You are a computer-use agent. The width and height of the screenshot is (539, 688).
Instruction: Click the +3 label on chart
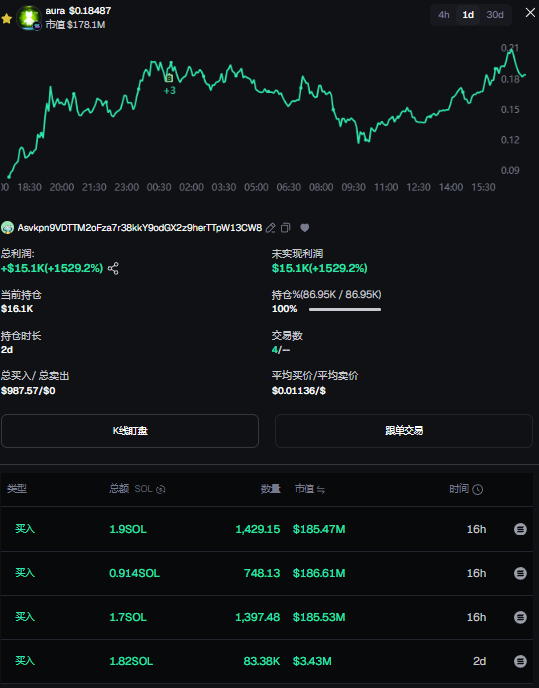point(170,91)
